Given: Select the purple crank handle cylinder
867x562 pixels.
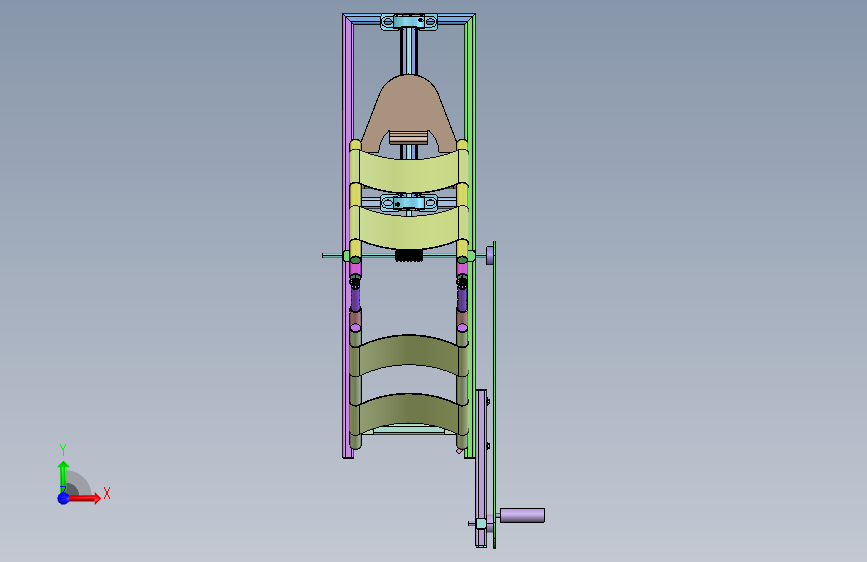Looking at the screenshot, I should (523, 515).
